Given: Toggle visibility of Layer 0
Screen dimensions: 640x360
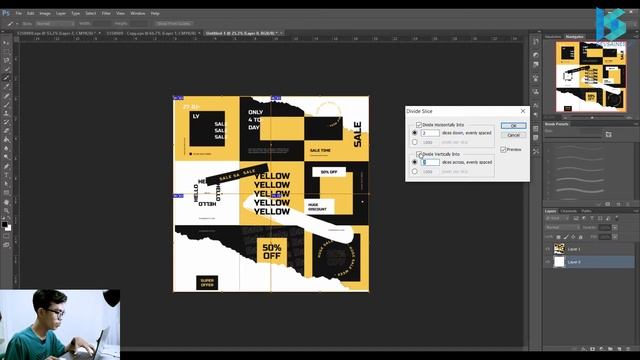Looking at the screenshot, I should [548, 262].
